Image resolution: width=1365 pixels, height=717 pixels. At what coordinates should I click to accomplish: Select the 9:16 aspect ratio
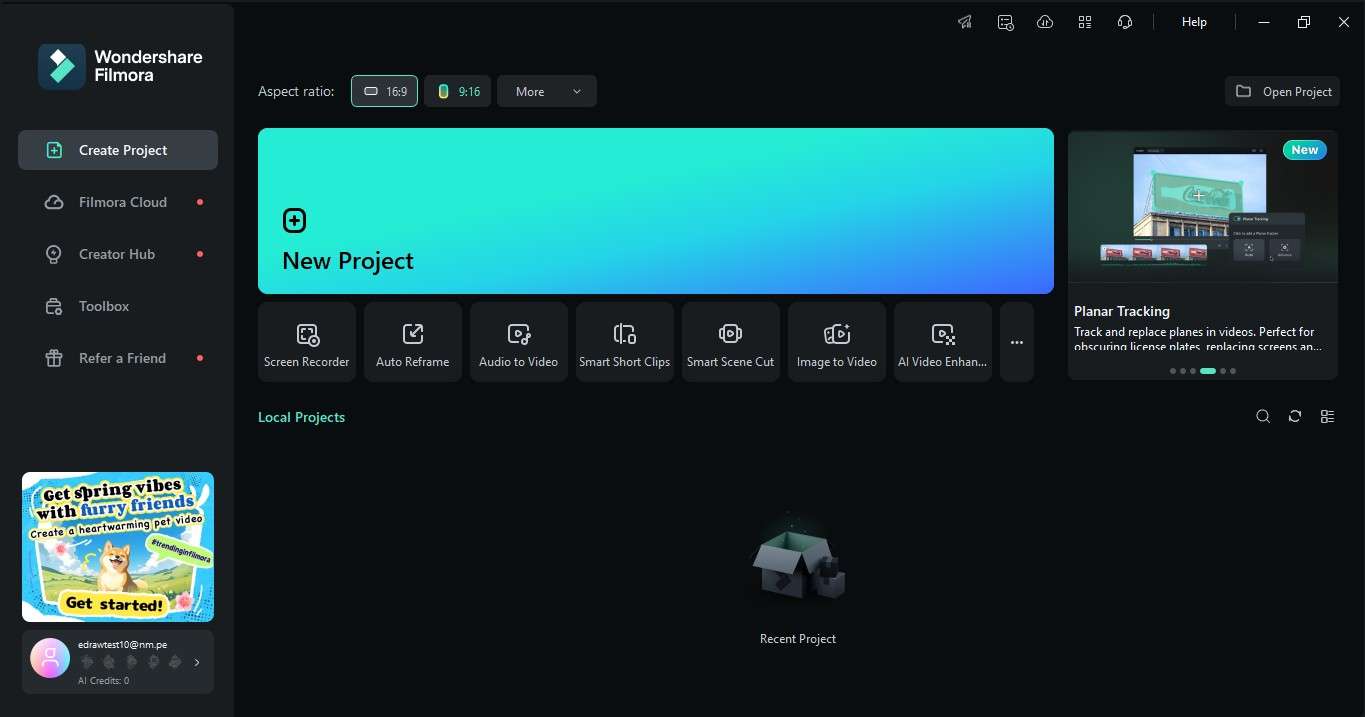457,91
